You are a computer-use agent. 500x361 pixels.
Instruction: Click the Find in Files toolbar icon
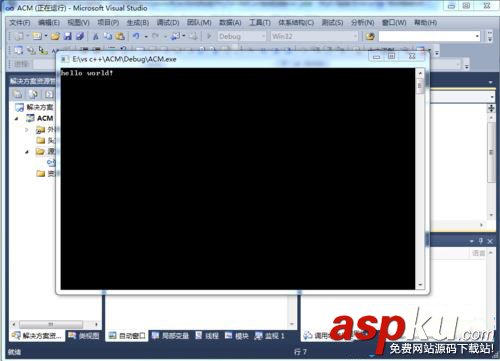click(x=370, y=36)
